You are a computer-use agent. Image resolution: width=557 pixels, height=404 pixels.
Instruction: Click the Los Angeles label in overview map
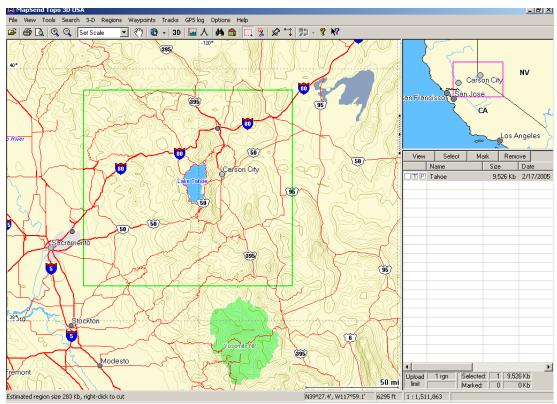[520, 136]
